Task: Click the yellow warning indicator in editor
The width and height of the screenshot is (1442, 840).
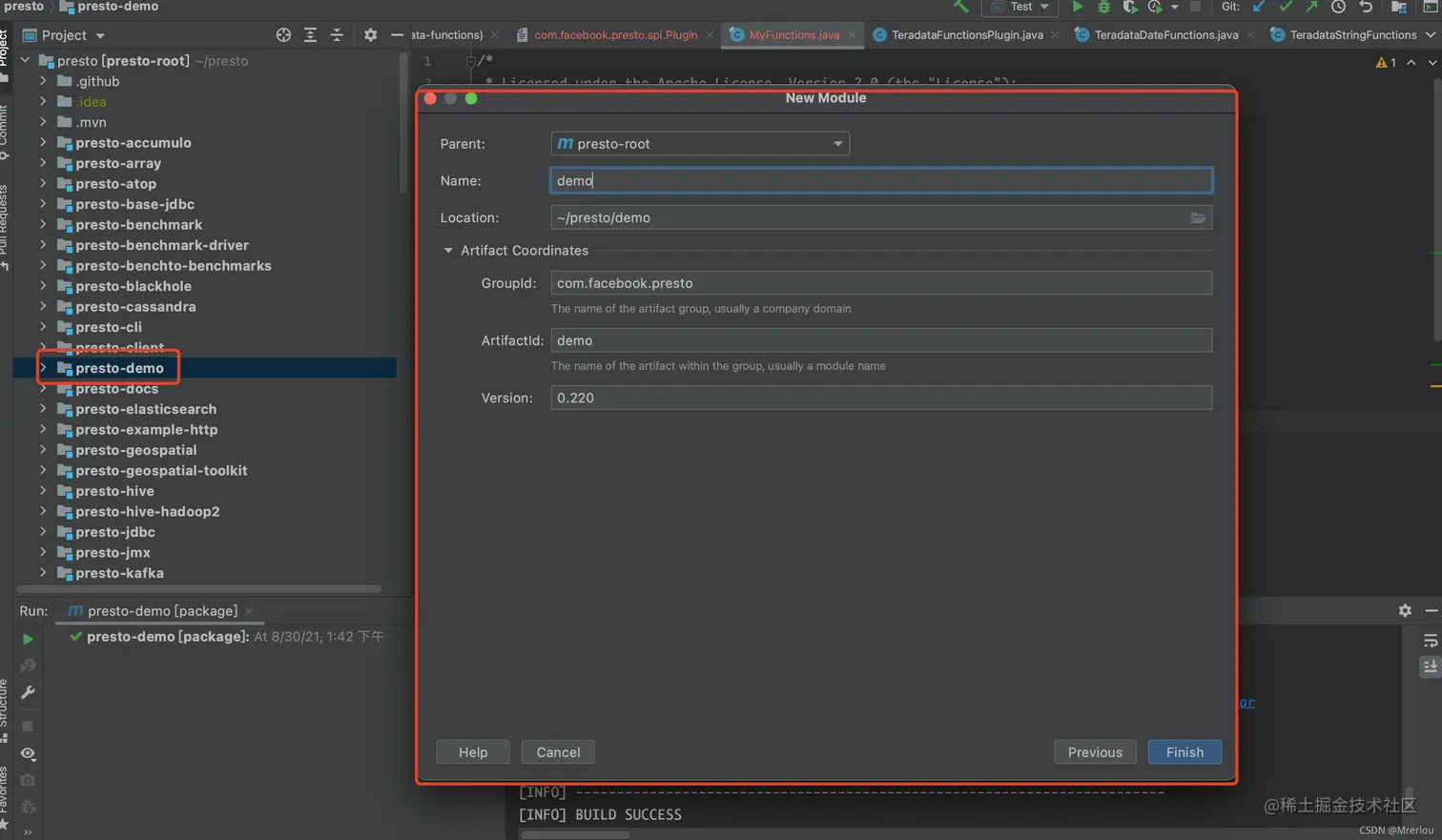Action: tap(1386, 62)
